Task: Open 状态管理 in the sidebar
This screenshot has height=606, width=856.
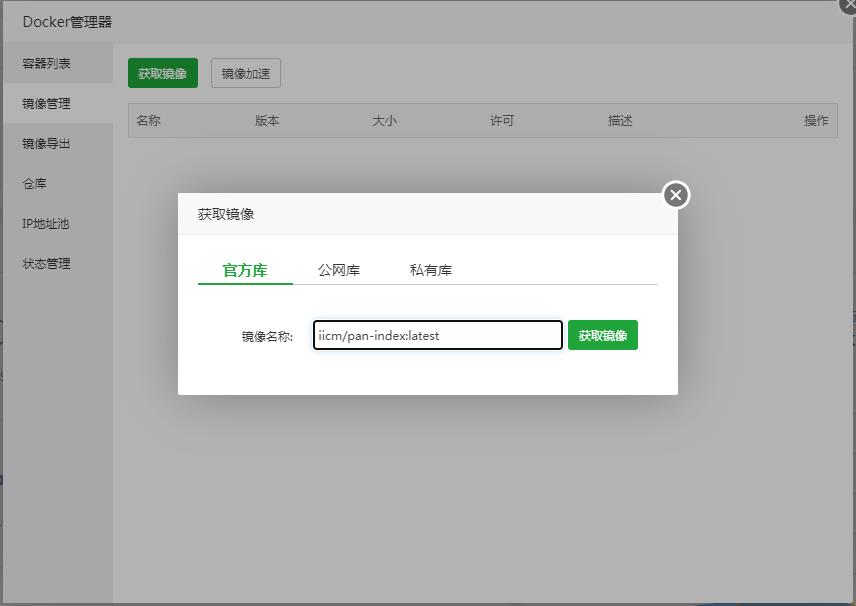Action: tap(47, 264)
